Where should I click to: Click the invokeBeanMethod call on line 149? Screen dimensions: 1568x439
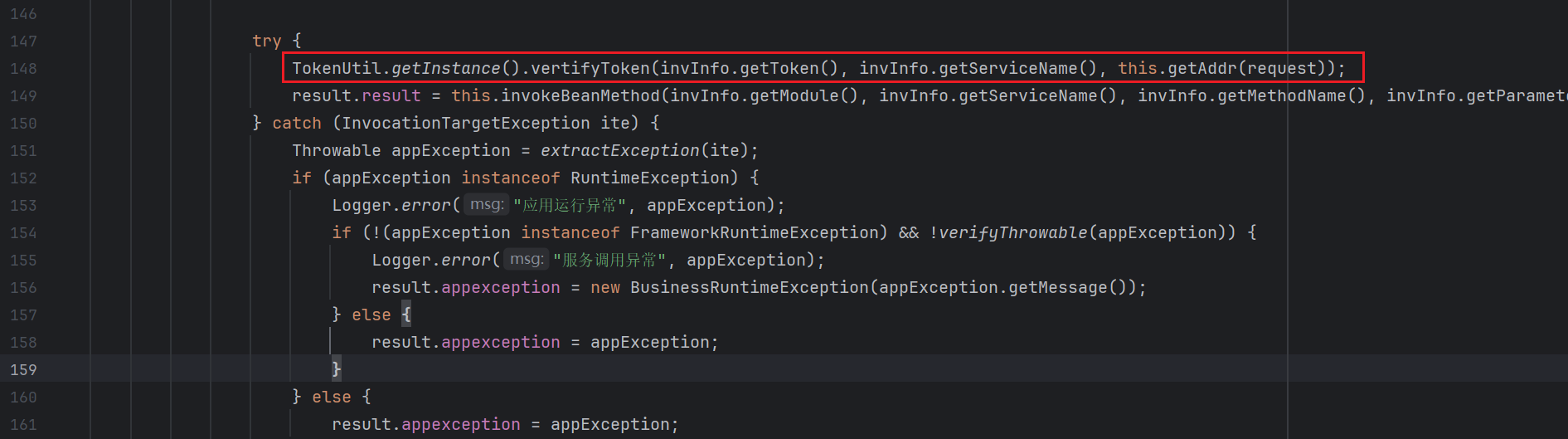pyautogui.click(x=580, y=96)
